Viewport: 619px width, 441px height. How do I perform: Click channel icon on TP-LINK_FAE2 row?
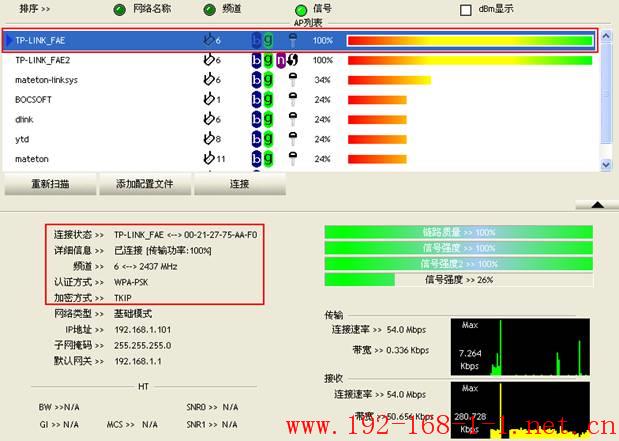click(209, 60)
